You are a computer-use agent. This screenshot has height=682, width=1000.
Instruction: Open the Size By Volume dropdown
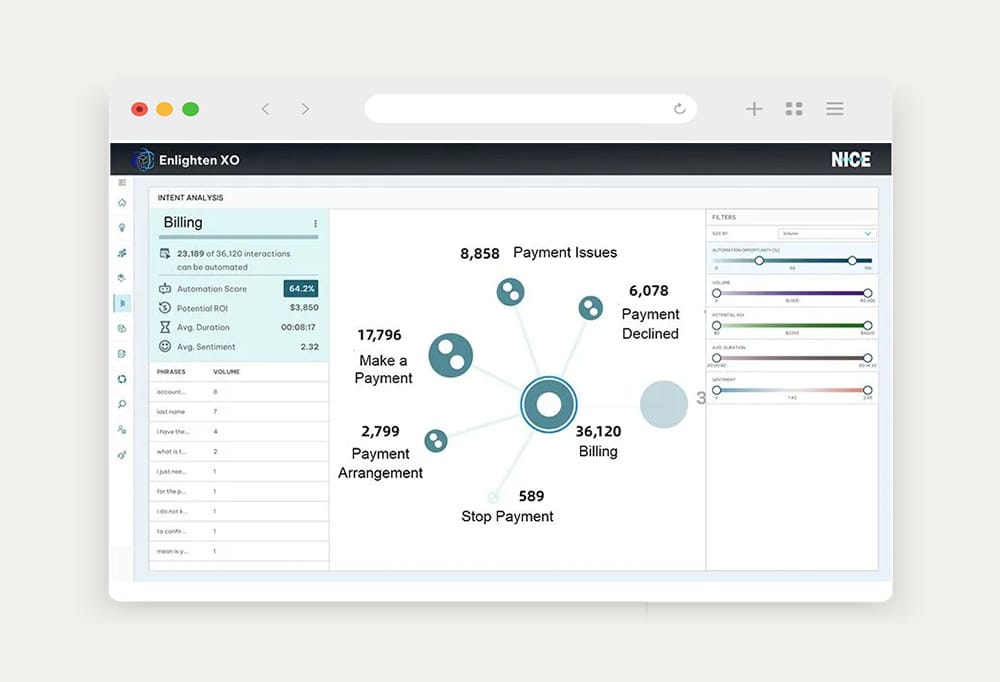826,233
